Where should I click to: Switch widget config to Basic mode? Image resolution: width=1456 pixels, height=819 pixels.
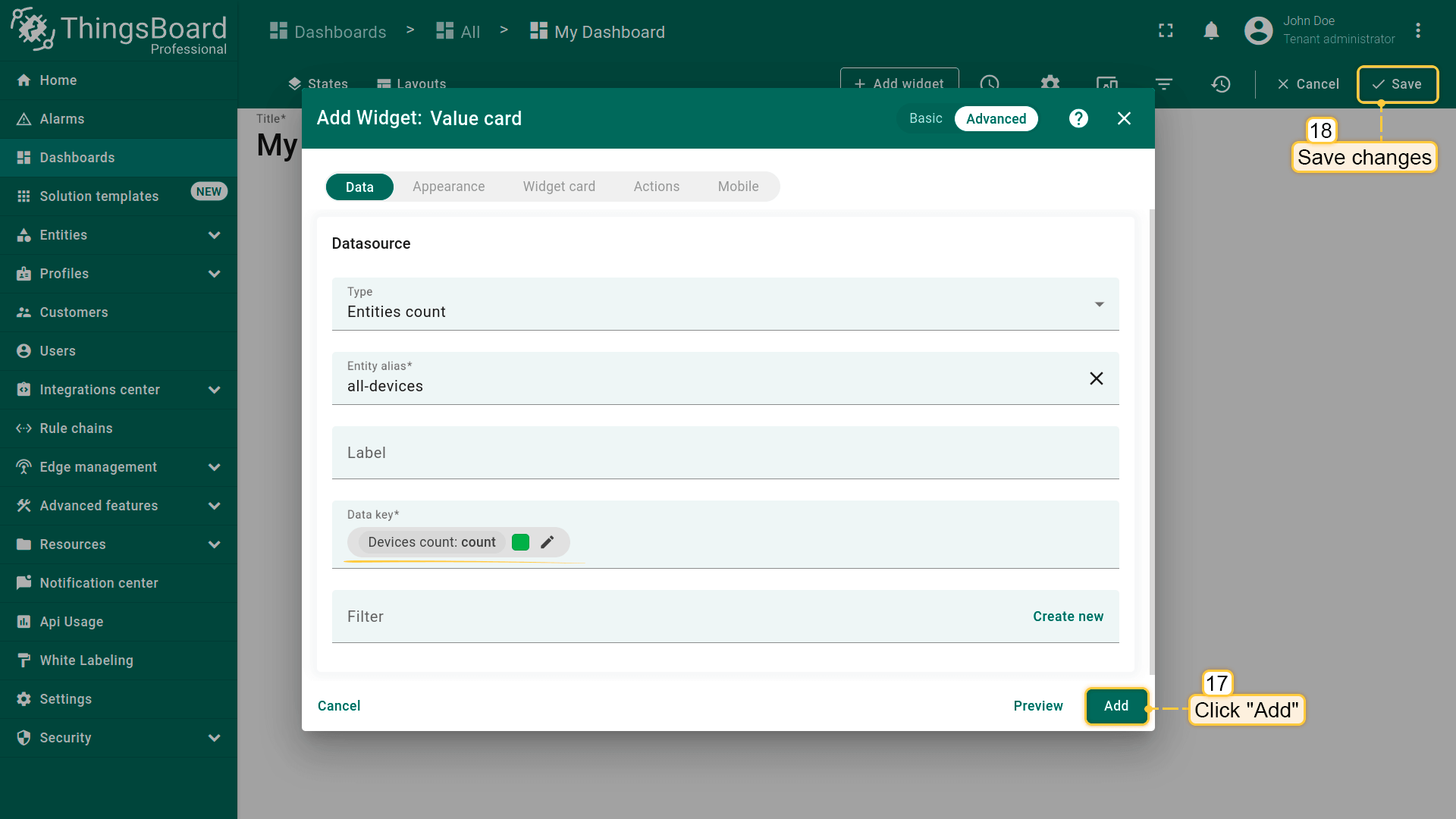tap(925, 118)
